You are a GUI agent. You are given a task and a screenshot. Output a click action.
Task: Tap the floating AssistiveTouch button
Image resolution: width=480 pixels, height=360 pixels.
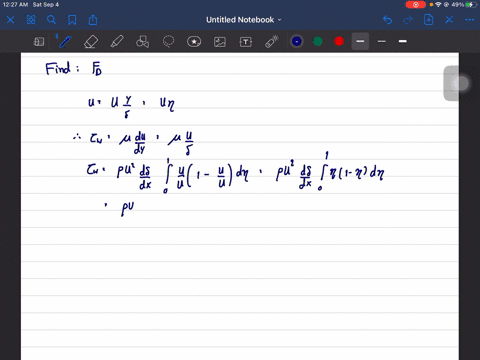tap(461, 83)
